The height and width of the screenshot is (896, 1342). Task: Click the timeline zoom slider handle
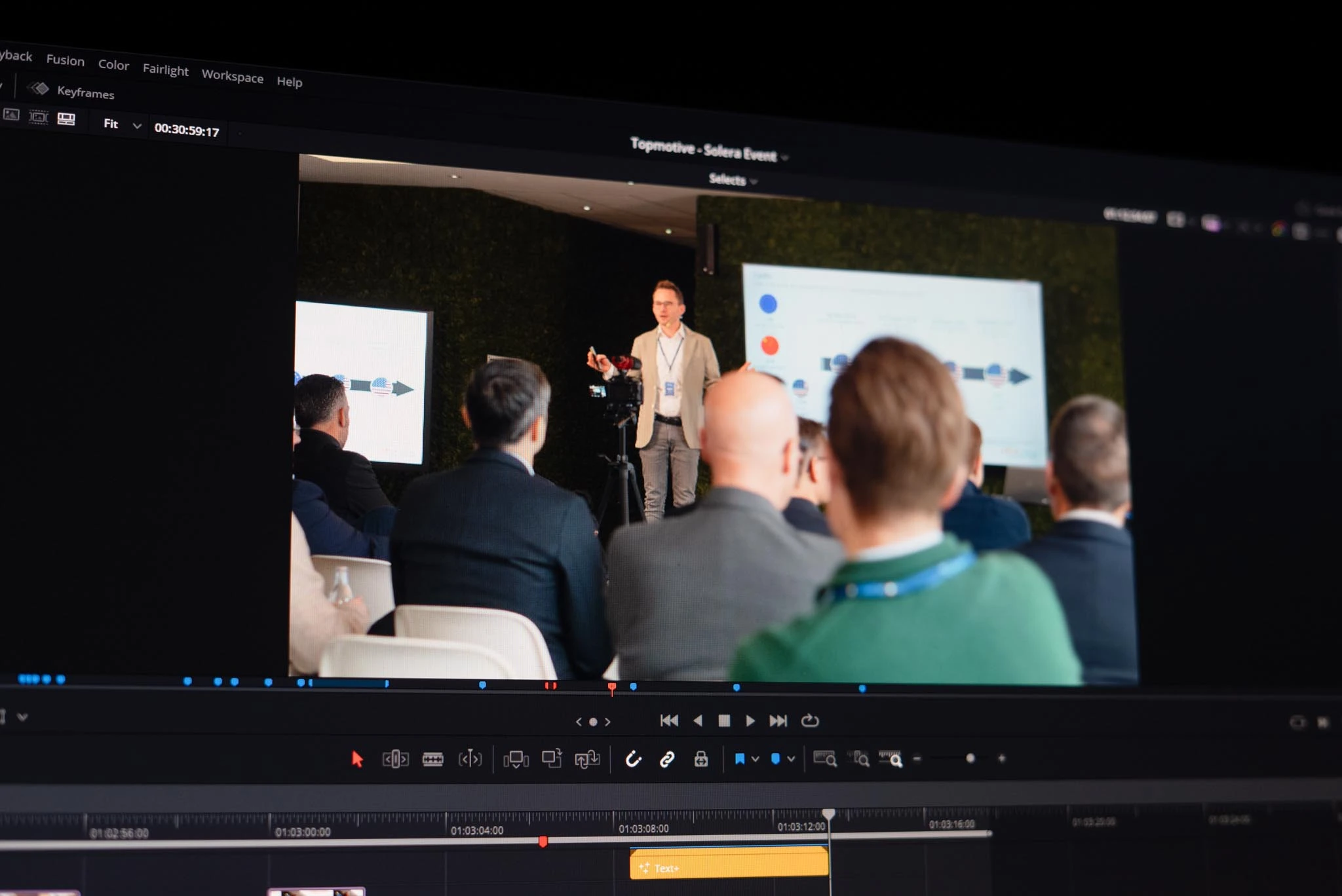pos(970,758)
